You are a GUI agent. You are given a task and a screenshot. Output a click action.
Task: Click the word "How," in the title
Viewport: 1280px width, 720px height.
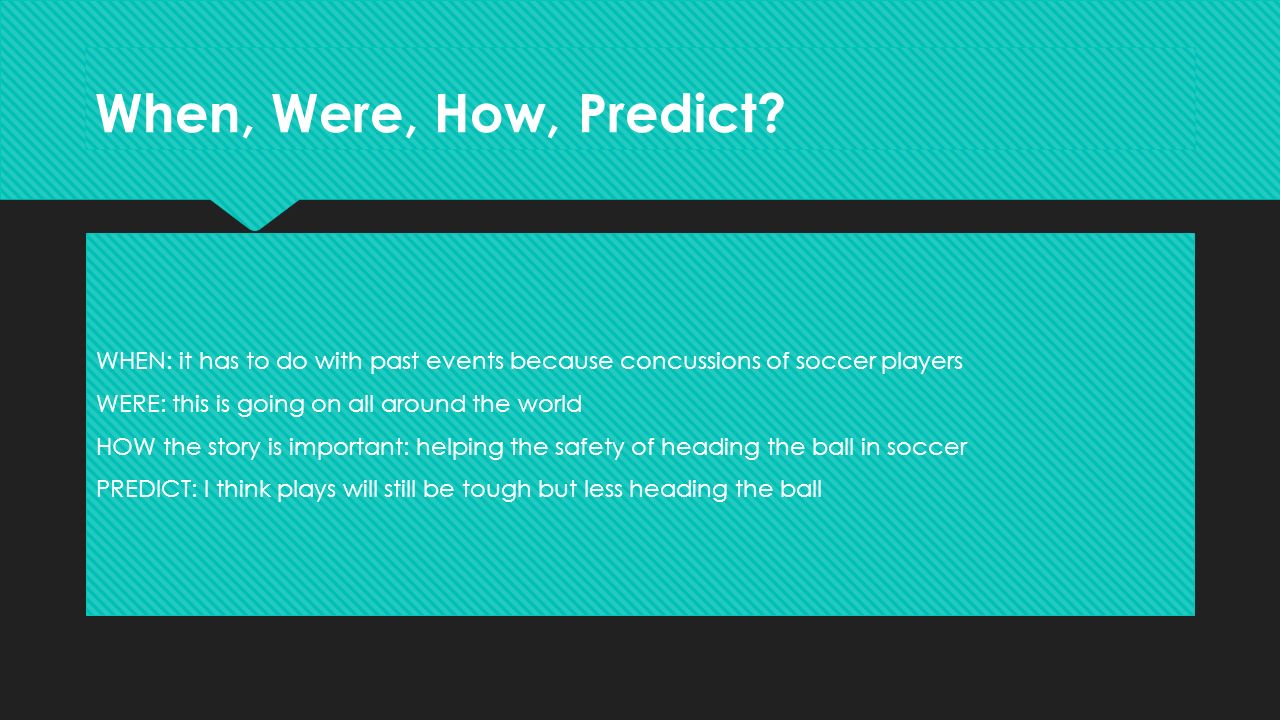[496, 114]
